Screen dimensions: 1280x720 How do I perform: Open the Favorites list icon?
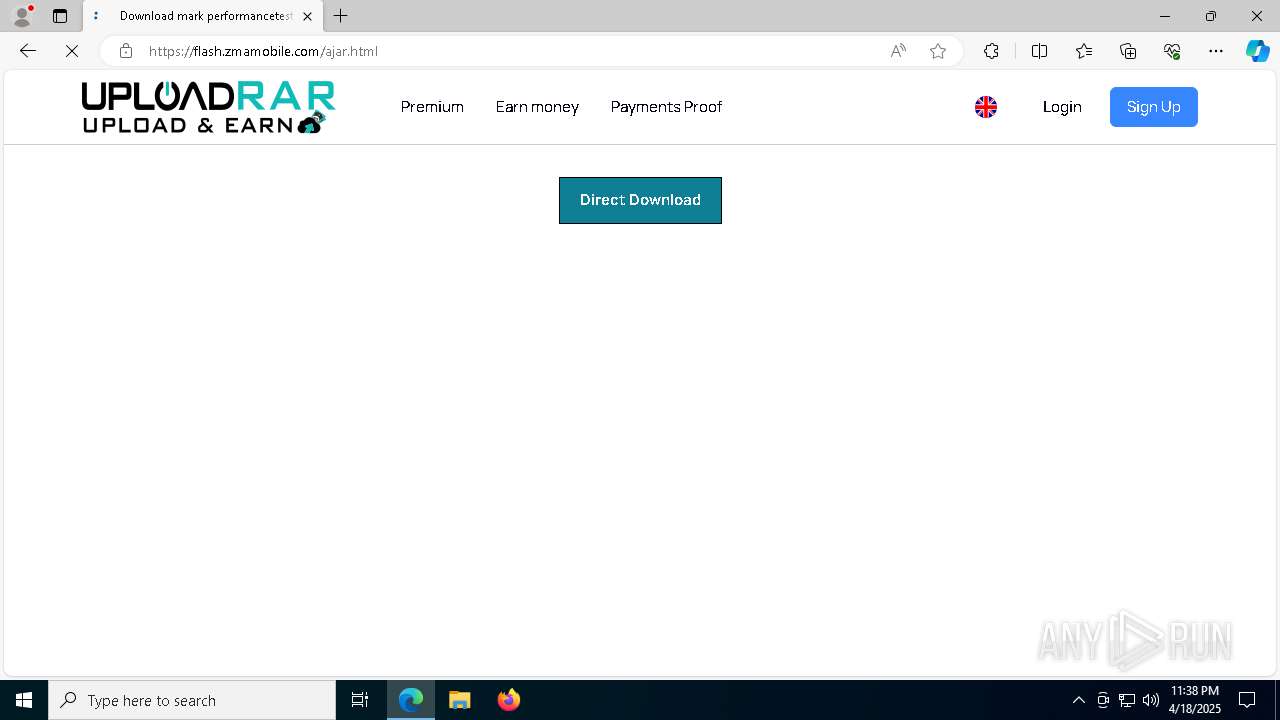click(x=1084, y=51)
